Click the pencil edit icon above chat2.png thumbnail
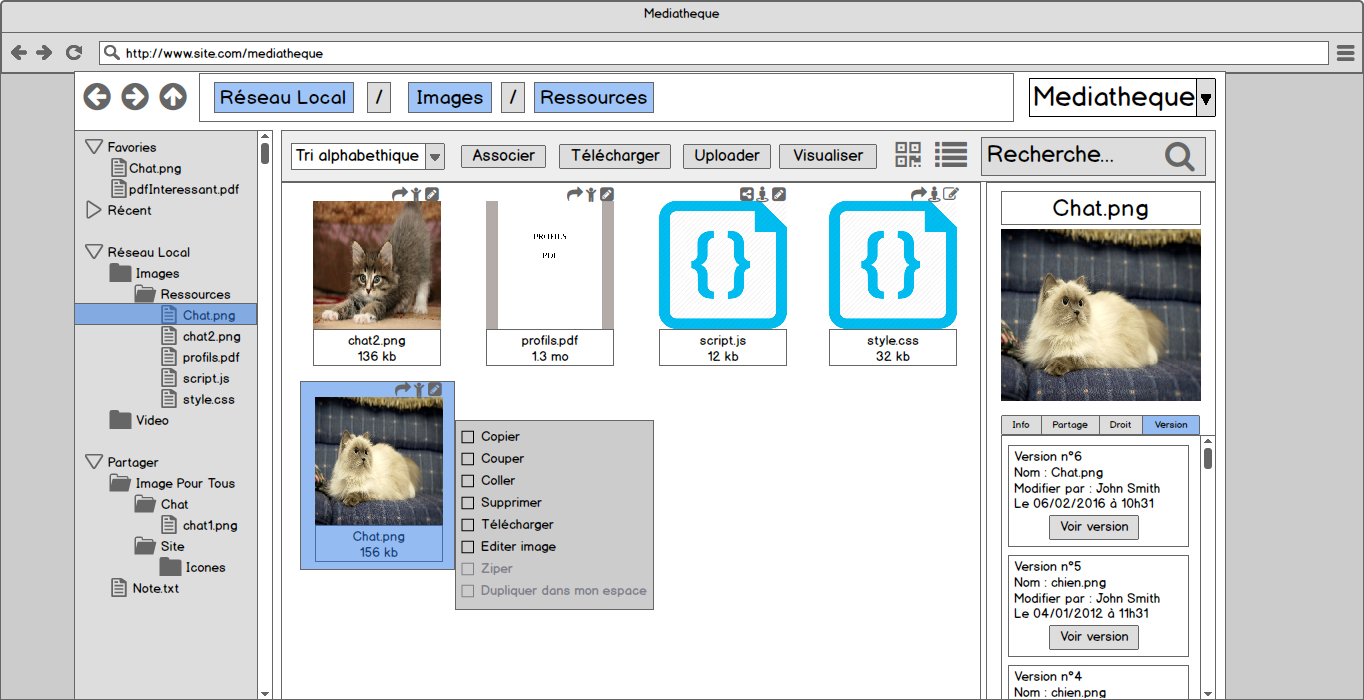 [x=432, y=194]
